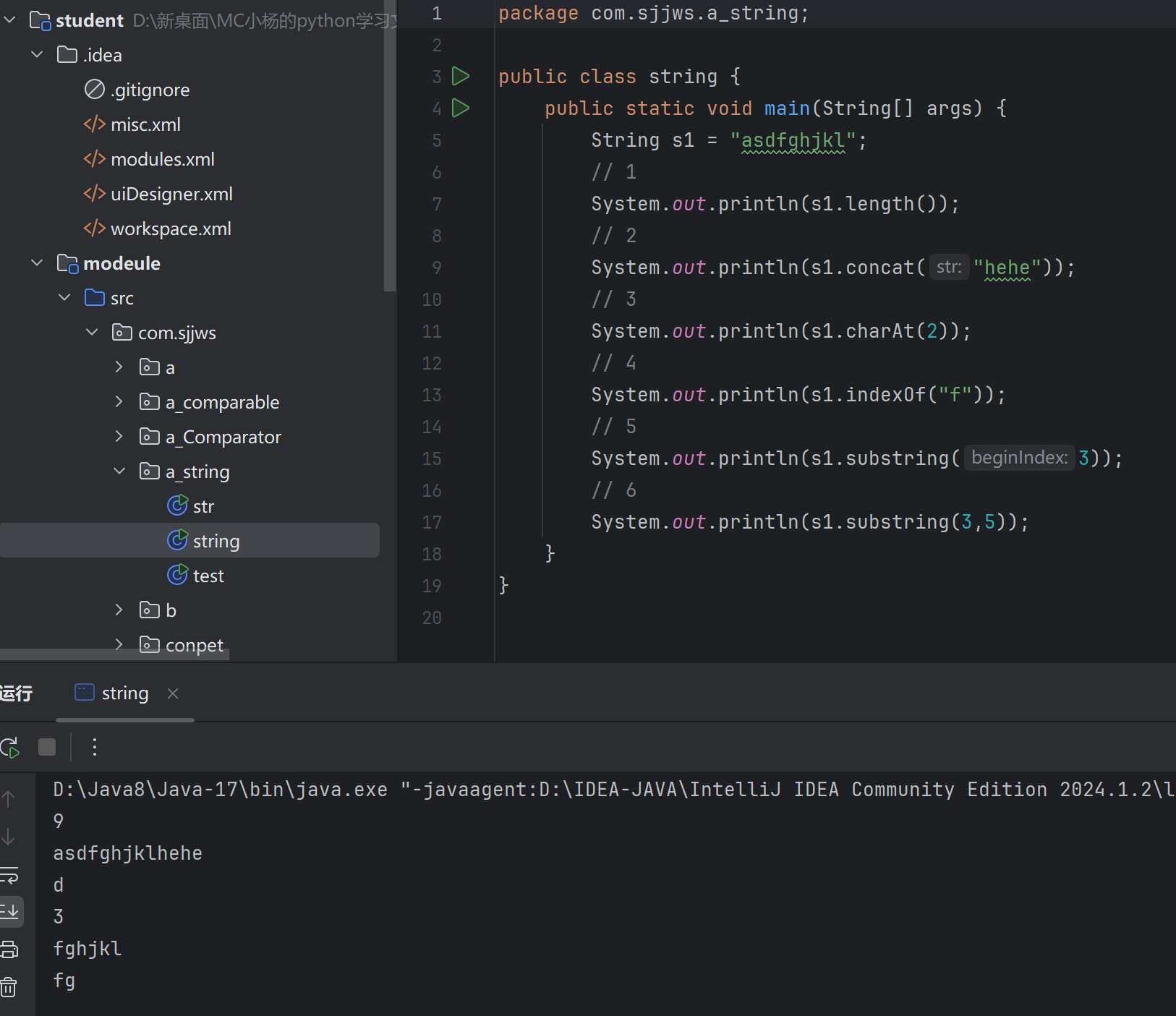Click the down arrow in the console sidebar
The height and width of the screenshot is (1016, 1176).
coord(9,837)
